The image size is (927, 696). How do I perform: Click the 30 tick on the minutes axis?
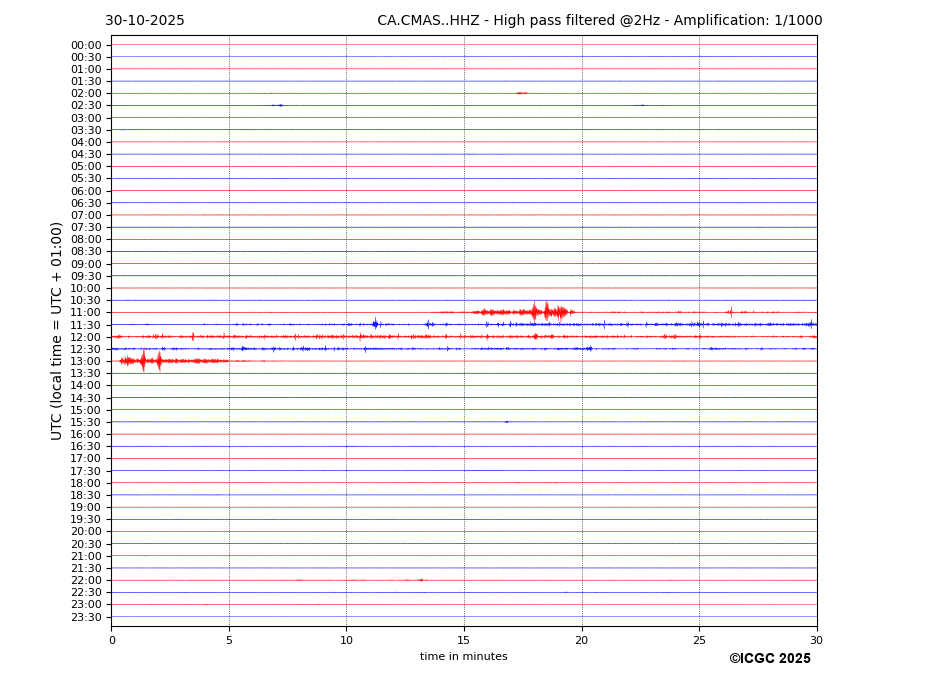(x=816, y=640)
